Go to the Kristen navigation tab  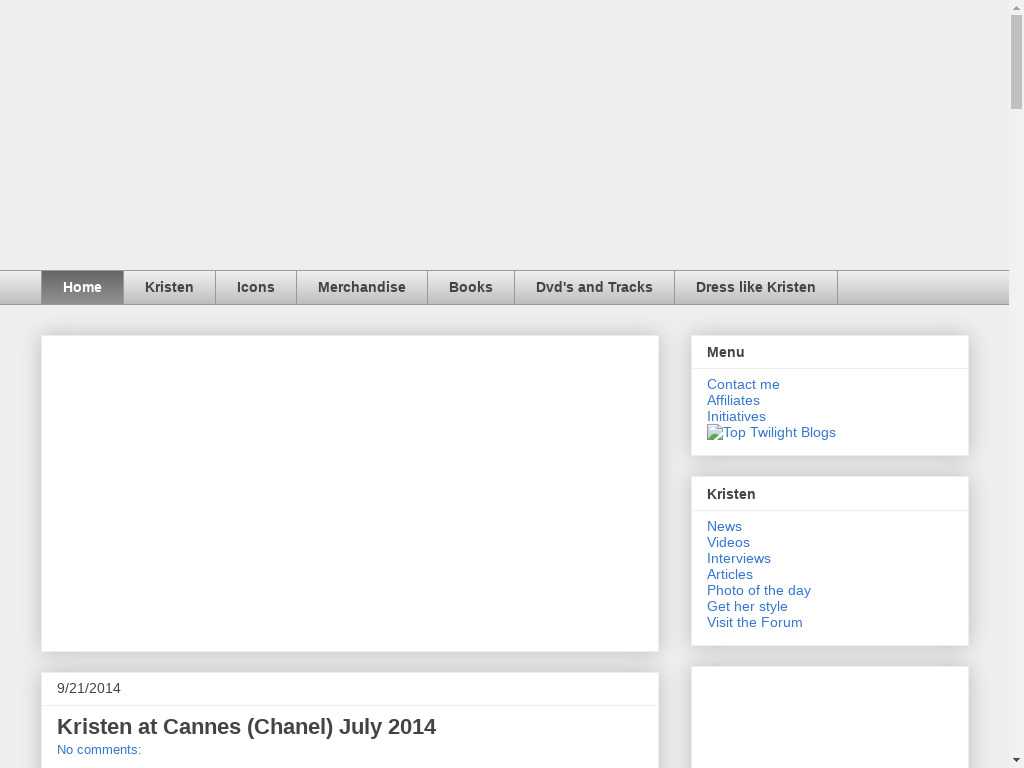pyautogui.click(x=169, y=287)
